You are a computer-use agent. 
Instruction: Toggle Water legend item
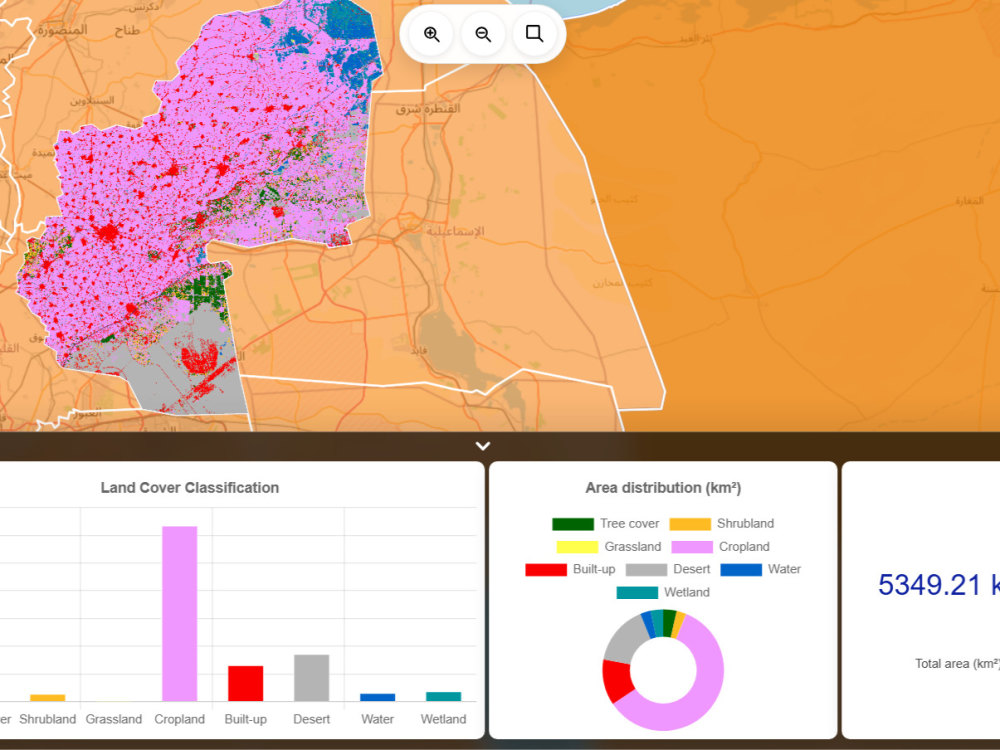(x=760, y=570)
